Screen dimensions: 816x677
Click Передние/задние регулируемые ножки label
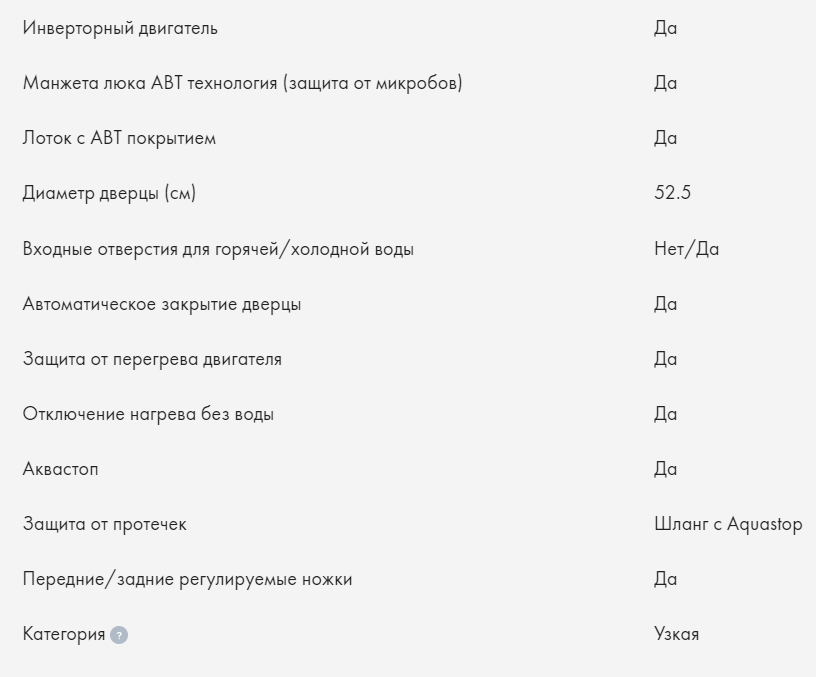tap(187, 579)
